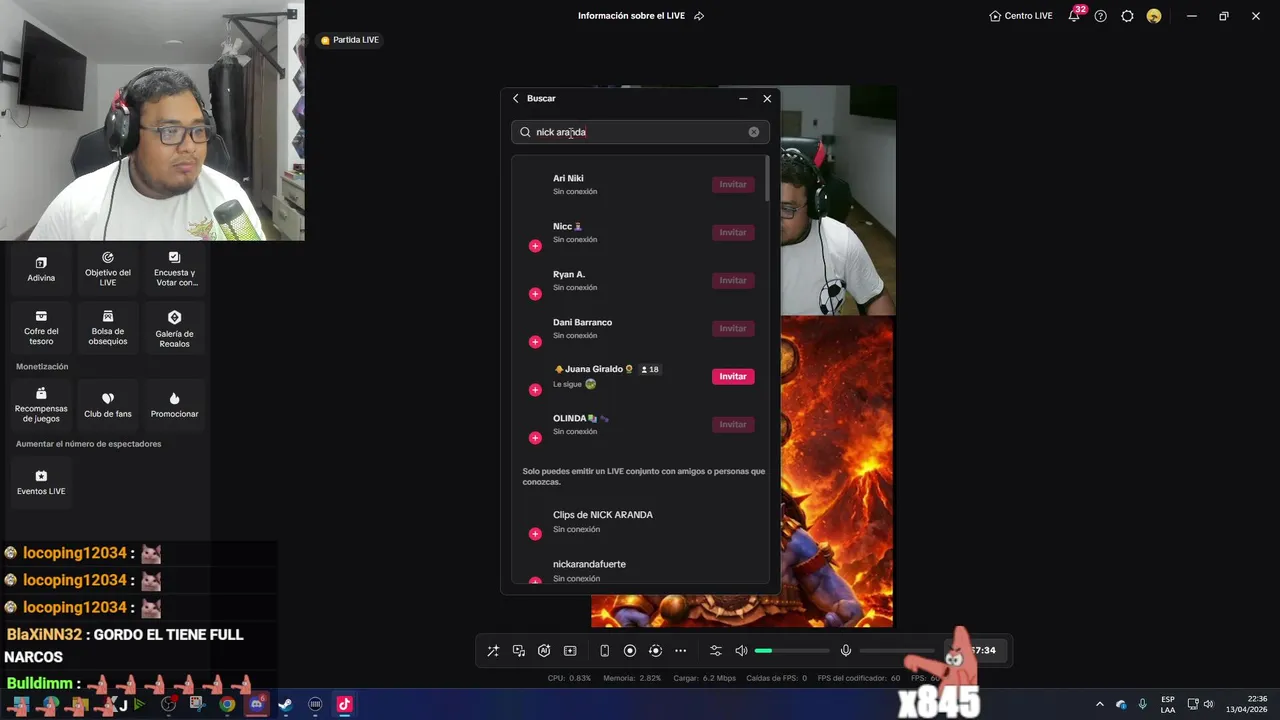
Task: Open the audio mixer sliders icon
Action: (x=716, y=651)
